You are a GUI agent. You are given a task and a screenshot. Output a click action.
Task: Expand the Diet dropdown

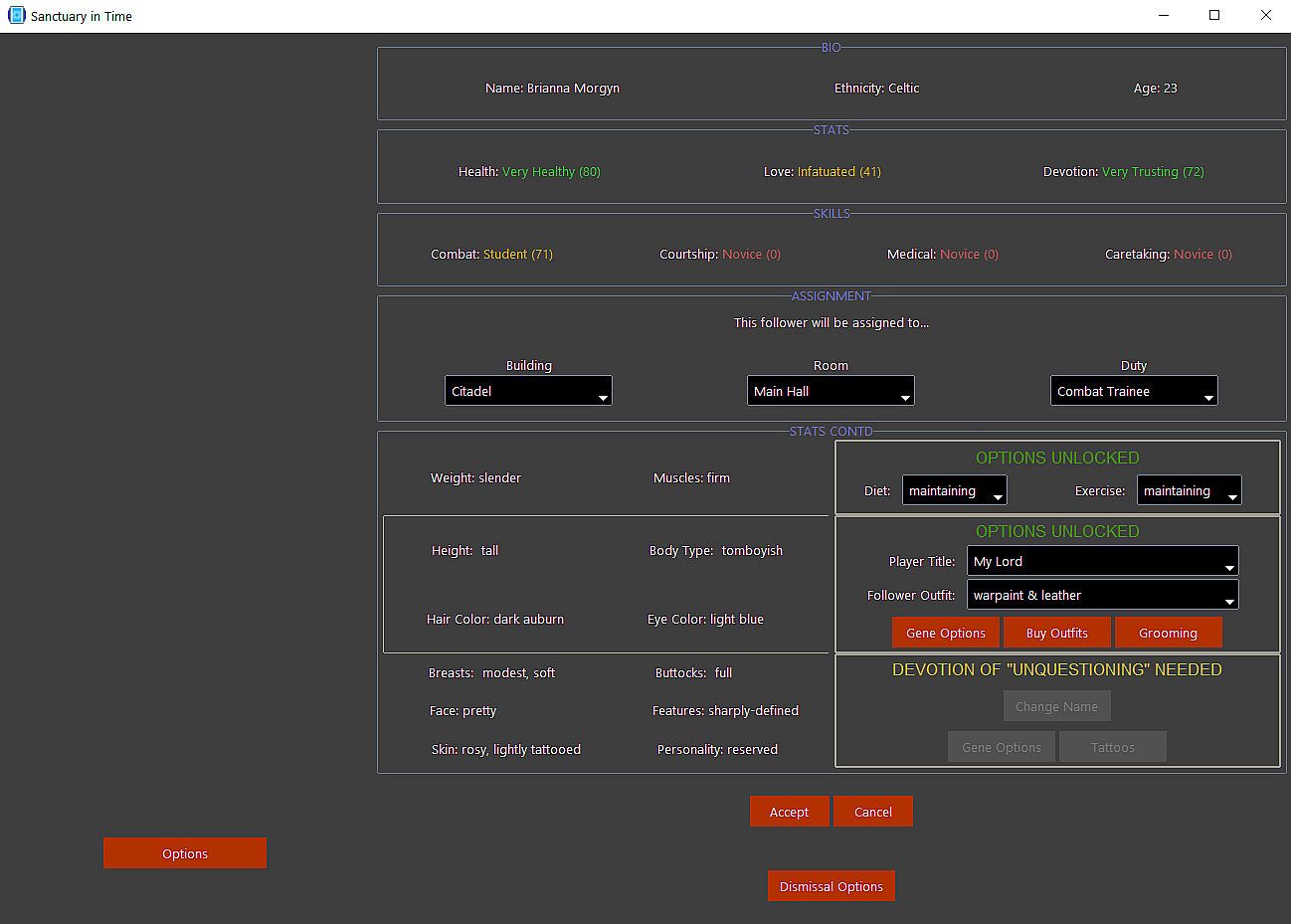pos(954,490)
